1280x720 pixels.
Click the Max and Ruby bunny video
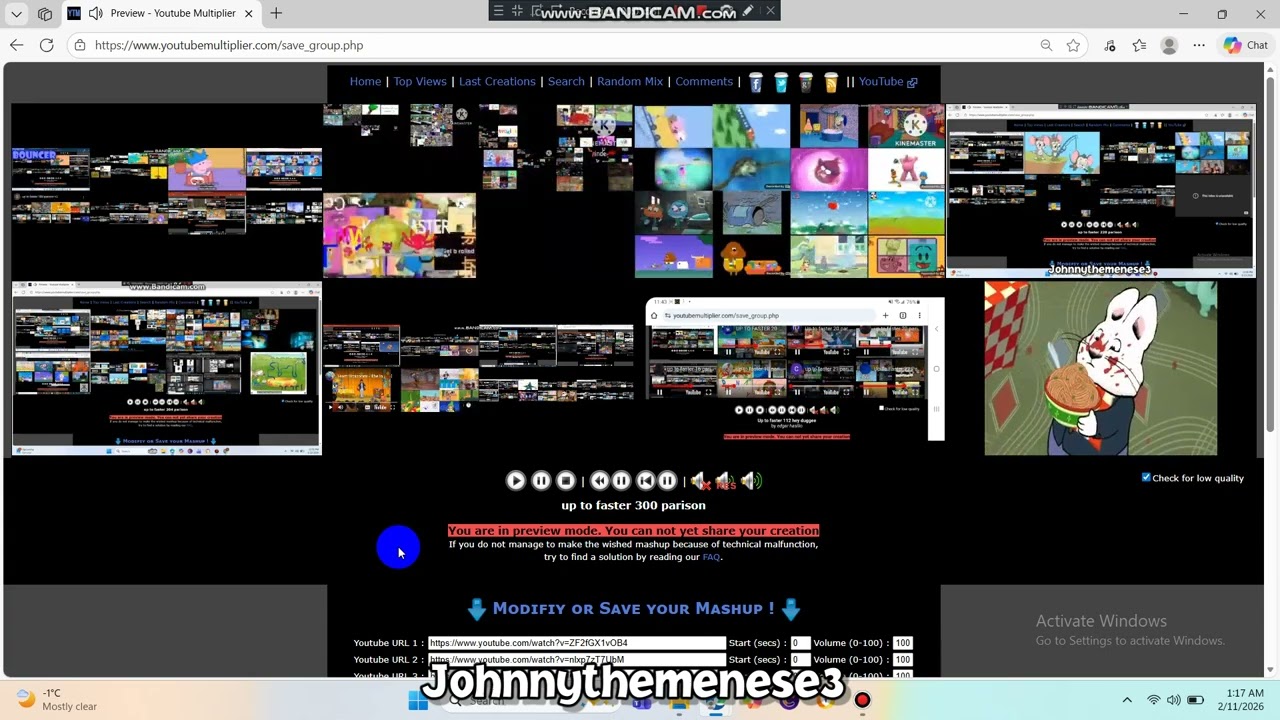[x=1100, y=368]
